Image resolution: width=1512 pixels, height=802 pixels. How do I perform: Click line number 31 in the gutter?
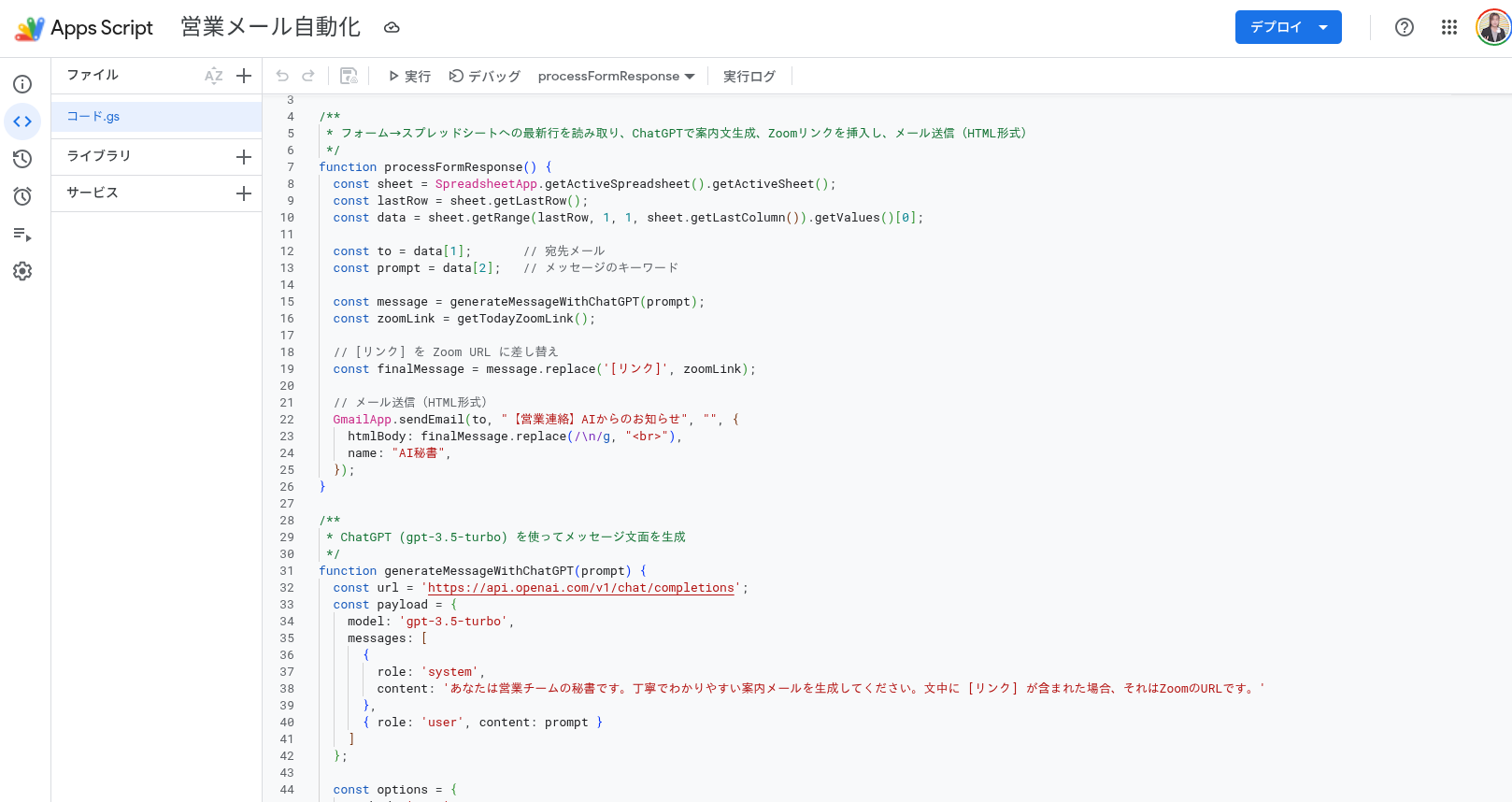[x=287, y=571]
